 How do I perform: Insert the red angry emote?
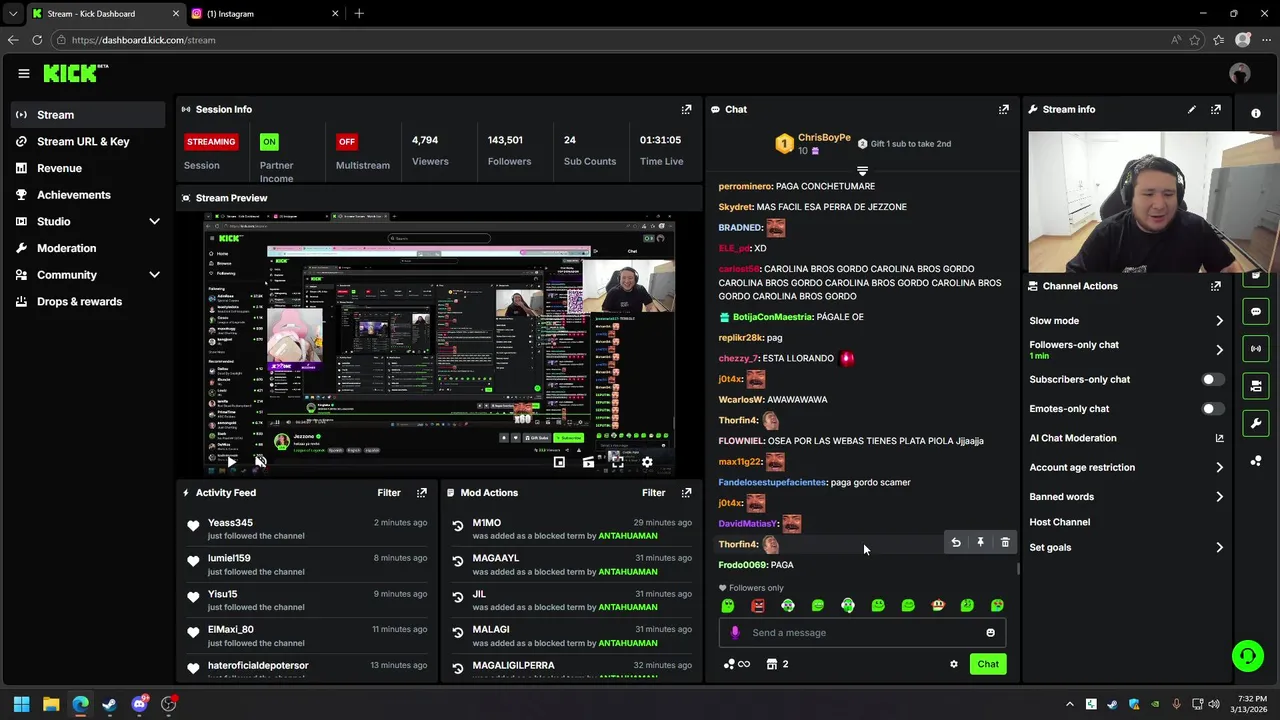click(758, 606)
